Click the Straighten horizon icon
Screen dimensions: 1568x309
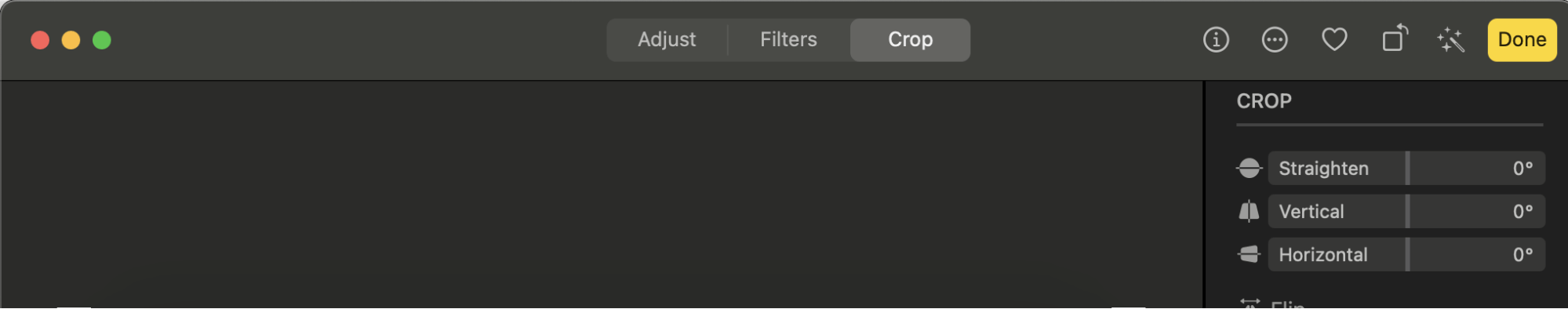1249,168
